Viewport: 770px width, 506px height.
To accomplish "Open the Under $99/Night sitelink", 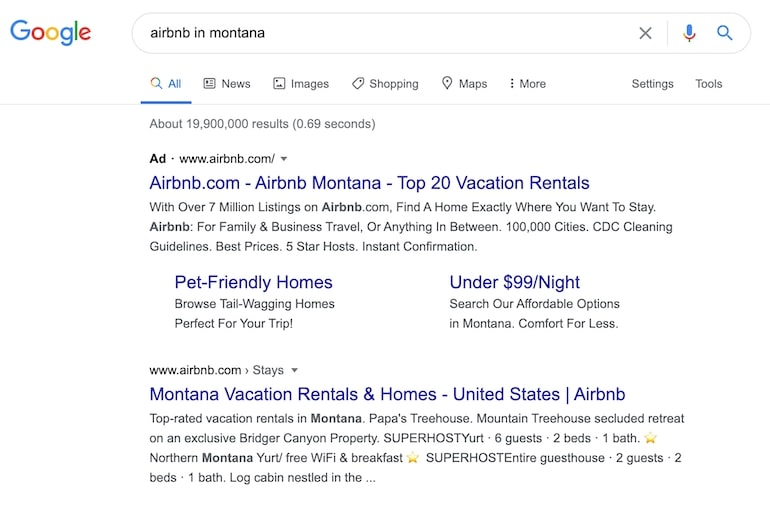I will point(514,282).
